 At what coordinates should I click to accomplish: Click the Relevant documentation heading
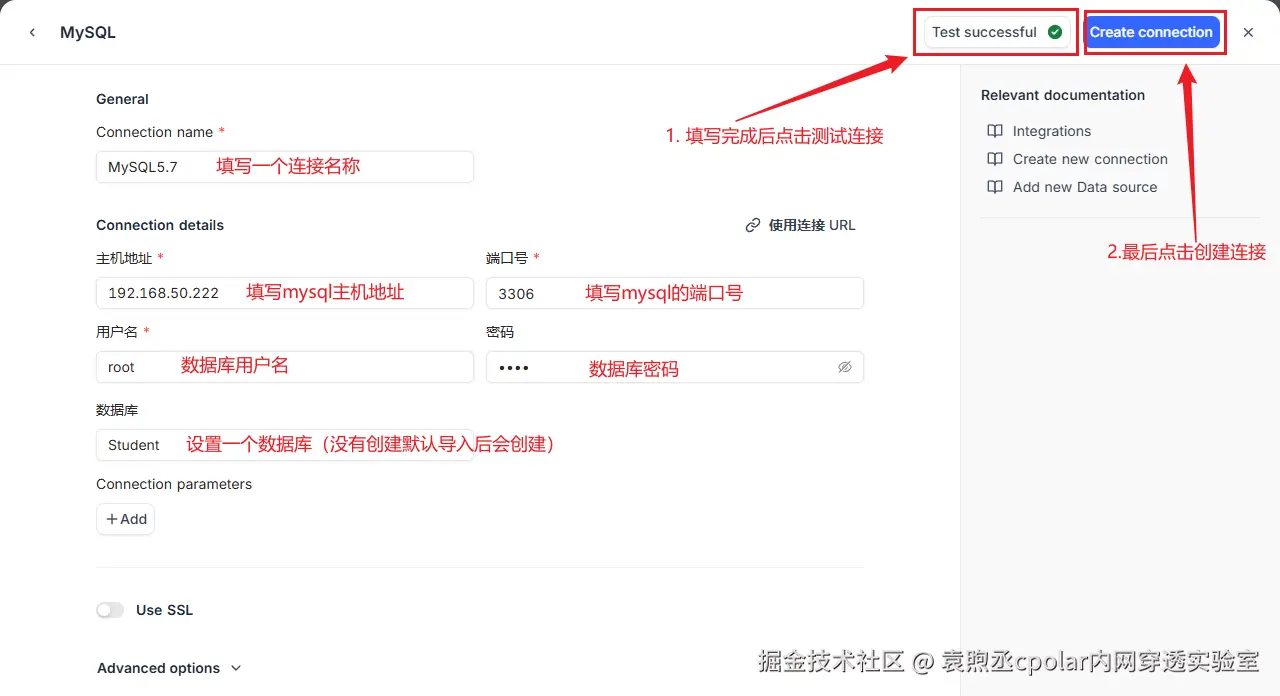tap(1063, 95)
